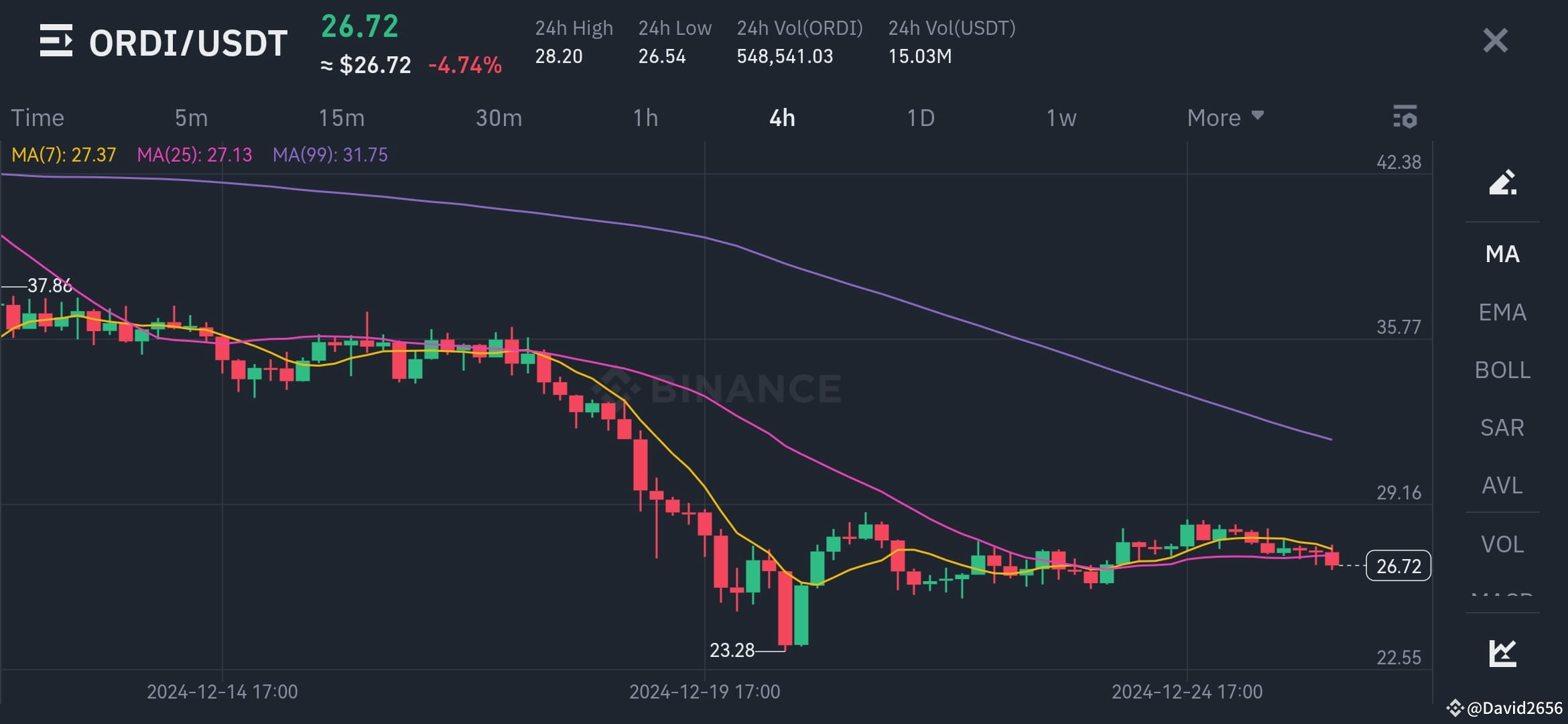Viewport: 1568px width, 724px height.
Task: Open the VOL indicator
Action: (x=1502, y=544)
